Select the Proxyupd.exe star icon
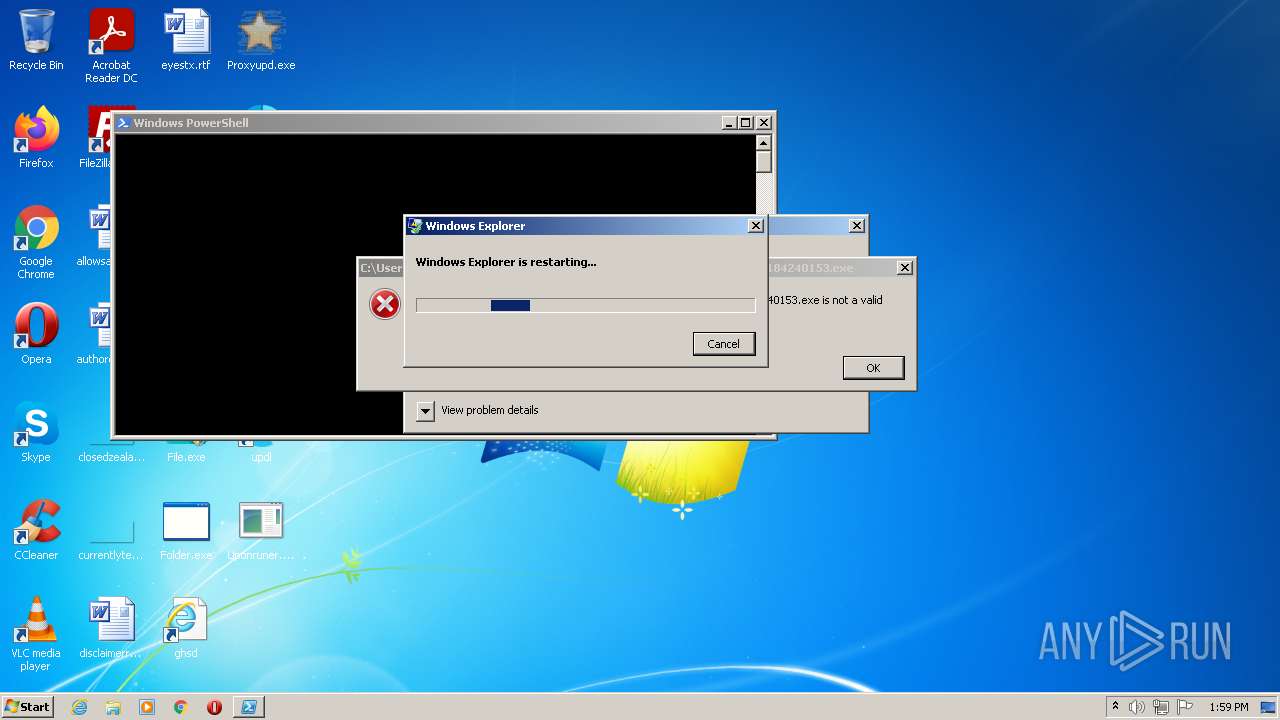This screenshot has width=1280, height=720. [260, 40]
